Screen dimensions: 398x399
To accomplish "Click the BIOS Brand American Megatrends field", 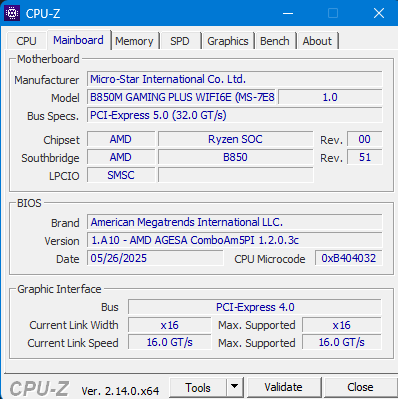I will tap(235, 222).
